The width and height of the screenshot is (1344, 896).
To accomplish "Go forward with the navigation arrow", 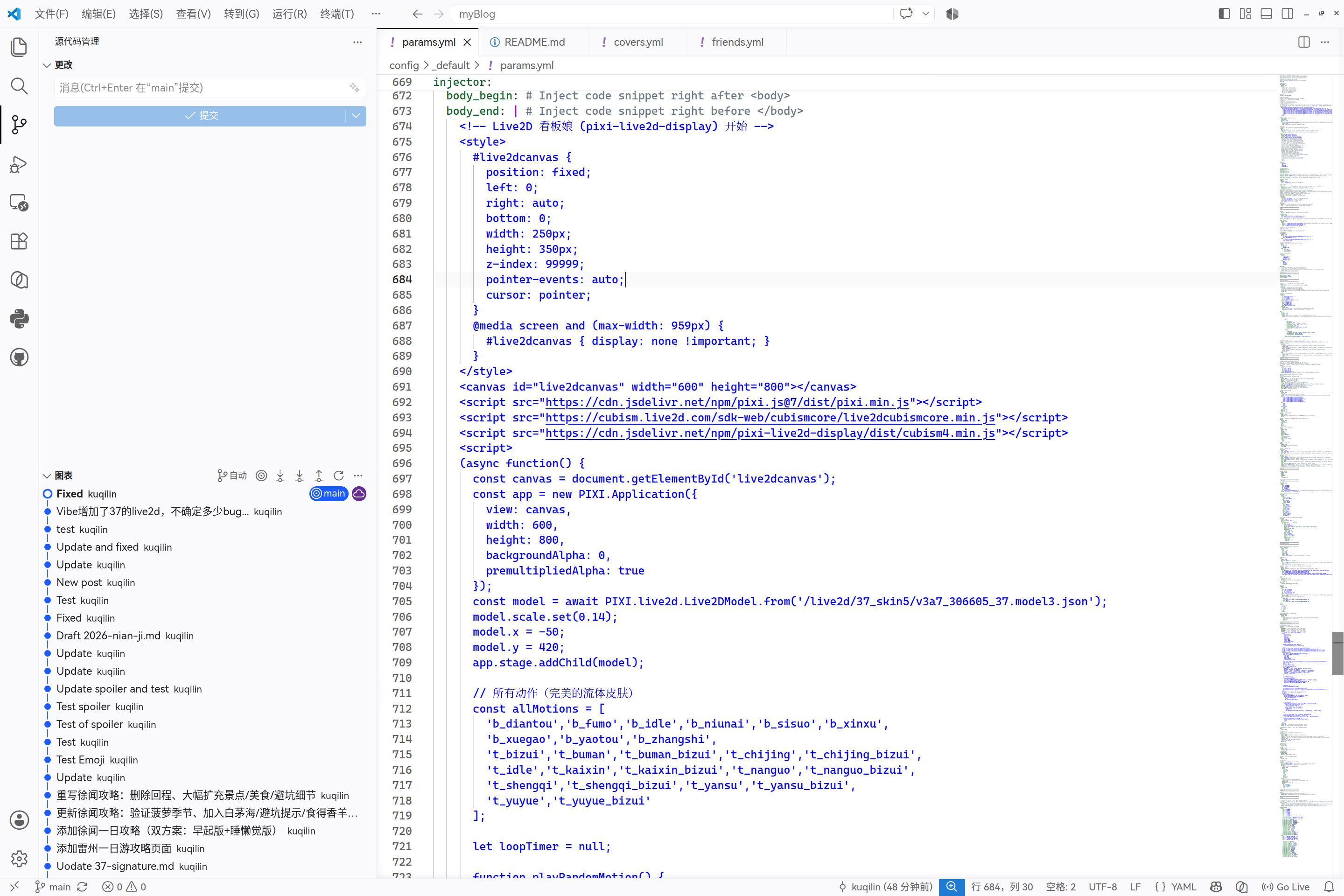I will (438, 14).
